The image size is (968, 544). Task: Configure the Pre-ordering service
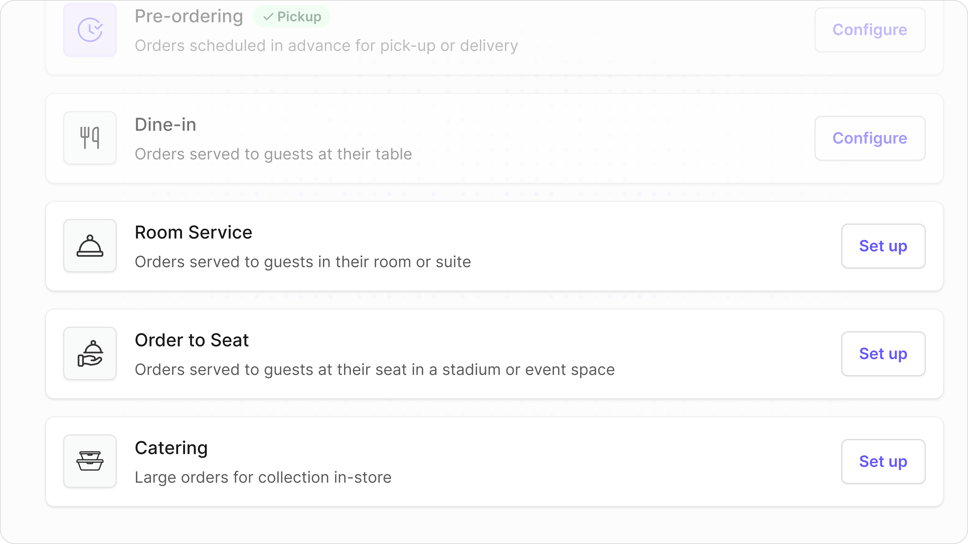869,30
